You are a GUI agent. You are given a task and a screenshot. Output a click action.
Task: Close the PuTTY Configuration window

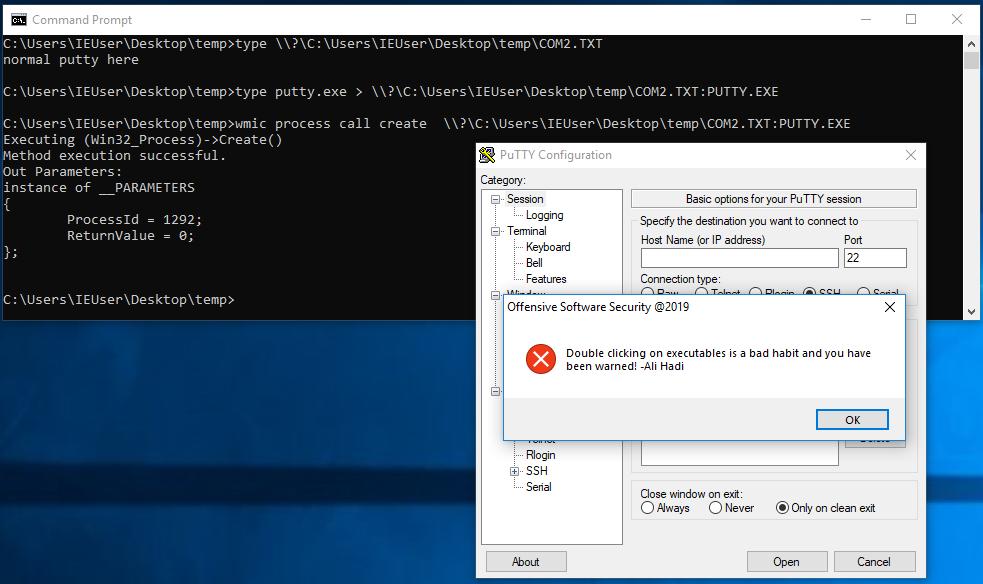[x=910, y=155]
